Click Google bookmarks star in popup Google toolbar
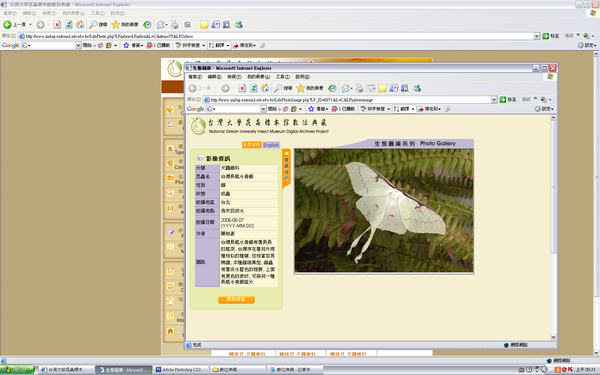The width and height of the screenshot is (600, 375). pos(311,109)
